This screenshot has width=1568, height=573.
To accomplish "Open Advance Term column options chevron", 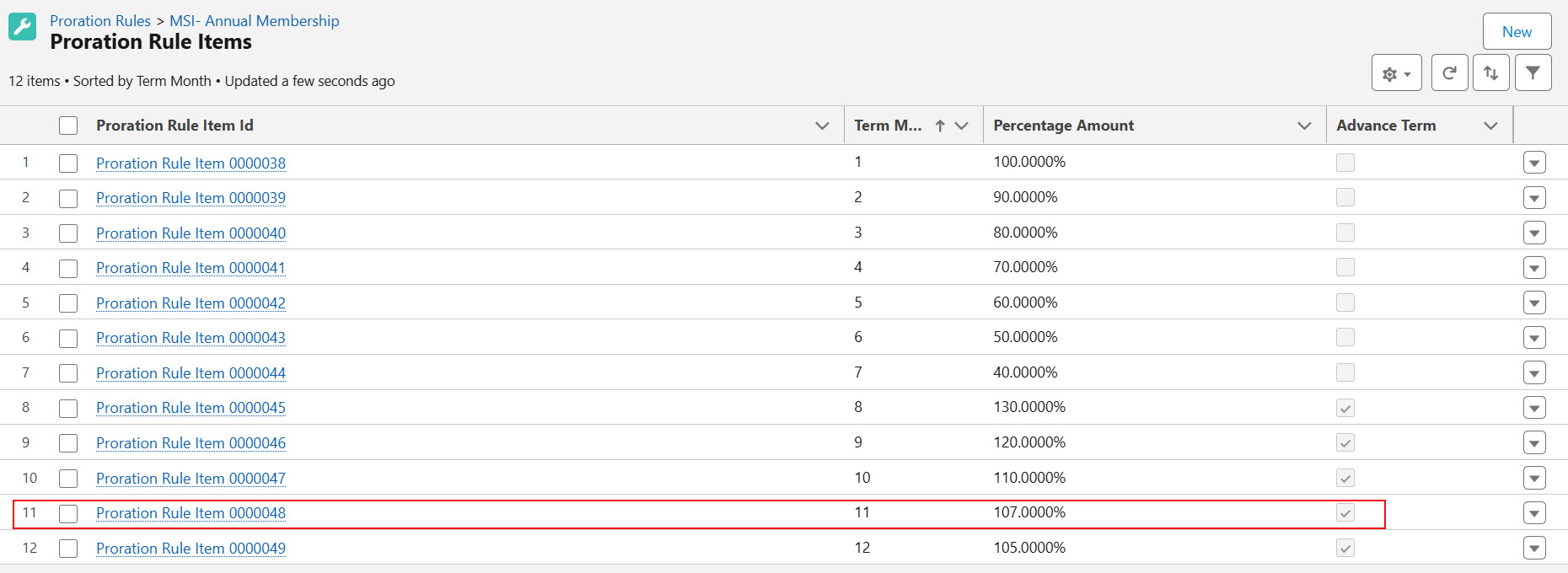I will point(1490,126).
